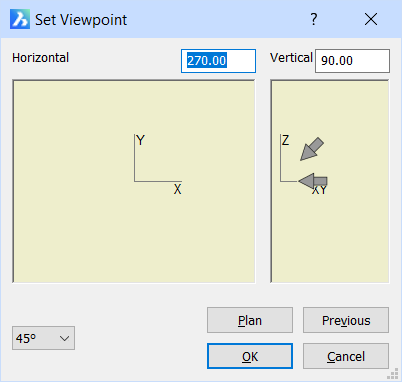Confirm with the OK button
This screenshot has width=402, height=382.
pos(250,356)
